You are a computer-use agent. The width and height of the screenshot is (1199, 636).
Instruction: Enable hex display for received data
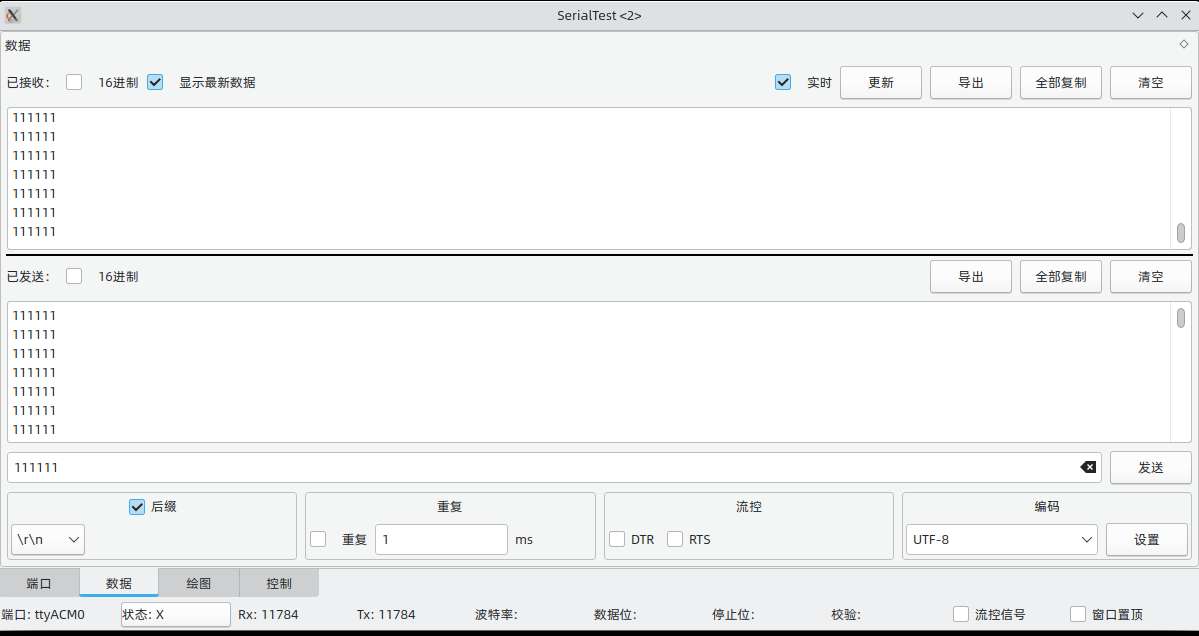[74, 82]
